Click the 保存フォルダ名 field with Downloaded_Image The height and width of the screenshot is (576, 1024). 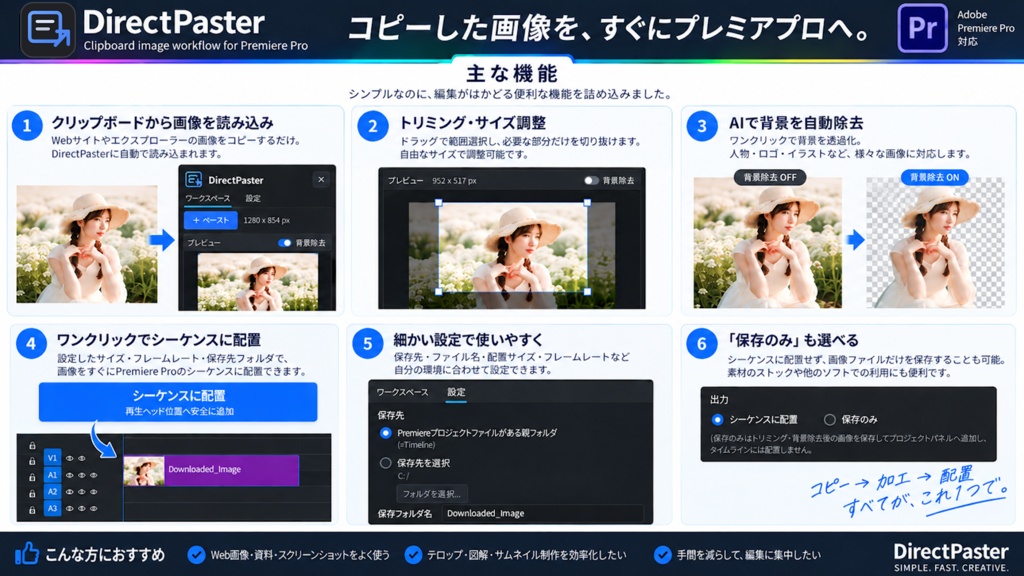click(542, 513)
